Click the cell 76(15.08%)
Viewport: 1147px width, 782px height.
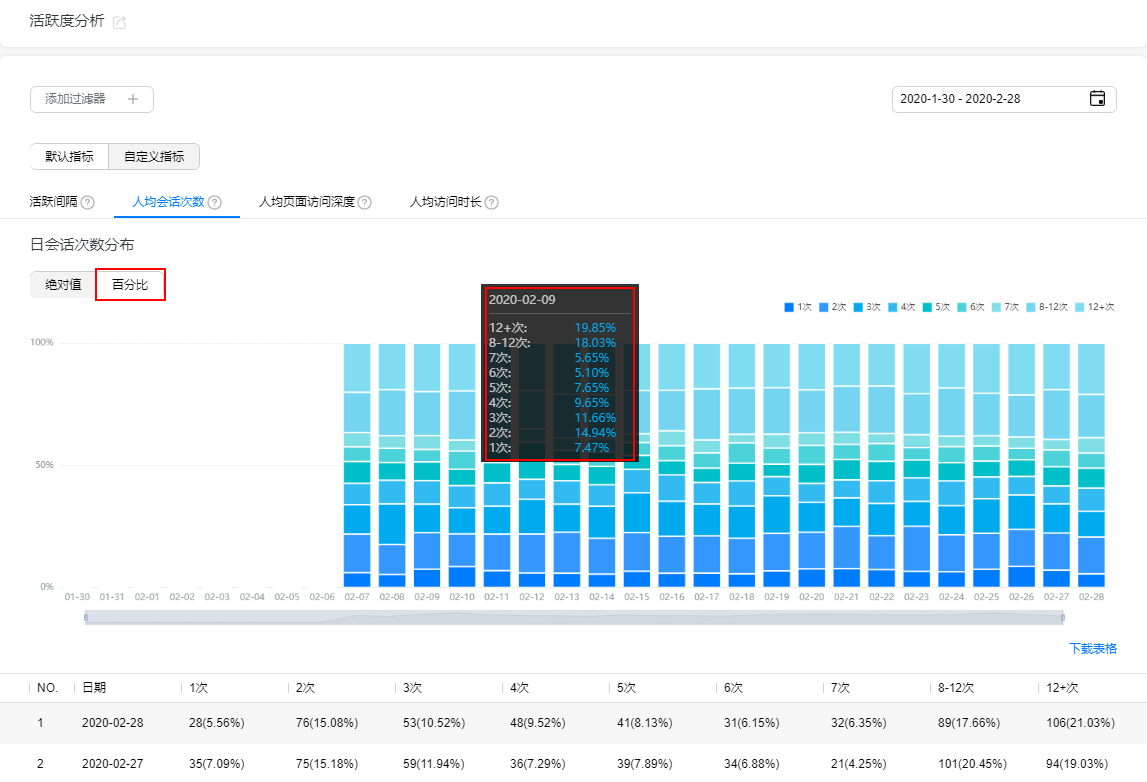click(x=327, y=723)
